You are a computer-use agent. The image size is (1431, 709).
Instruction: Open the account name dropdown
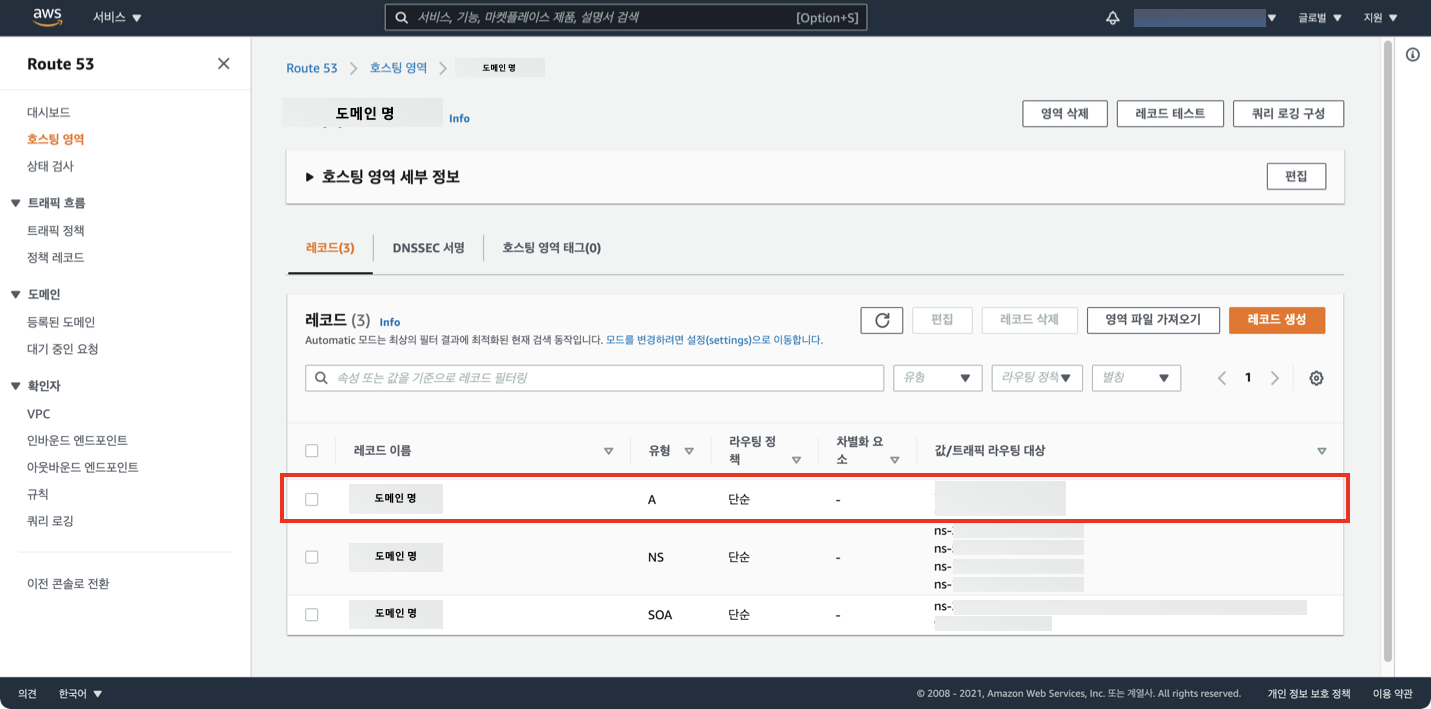[1205, 18]
